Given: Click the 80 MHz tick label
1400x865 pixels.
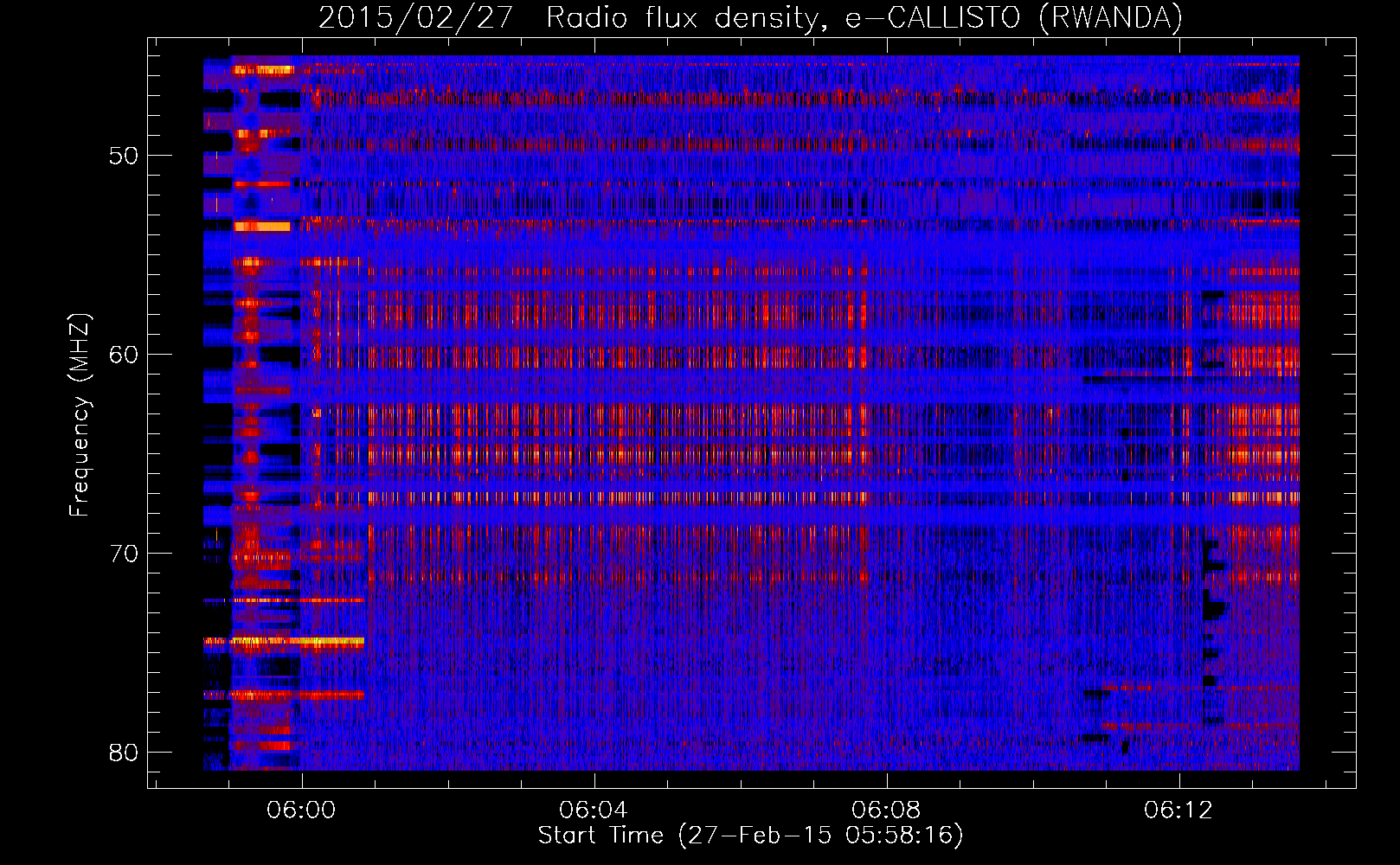Looking at the screenshot, I should pos(124,753).
